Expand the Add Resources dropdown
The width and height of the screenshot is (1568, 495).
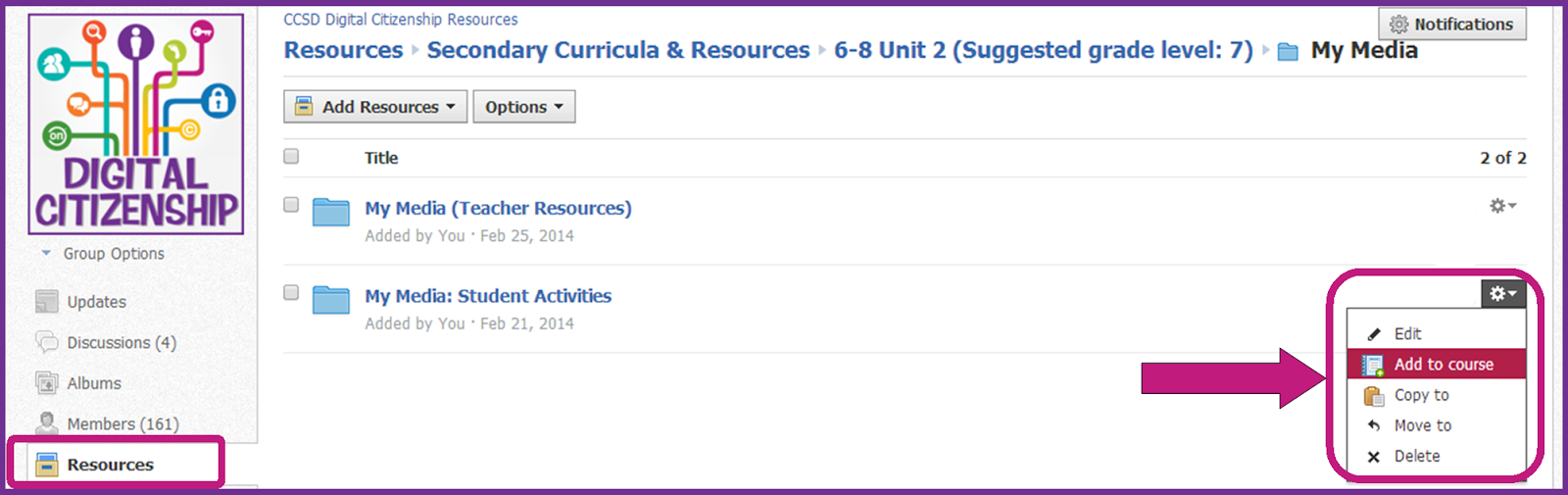(x=375, y=107)
